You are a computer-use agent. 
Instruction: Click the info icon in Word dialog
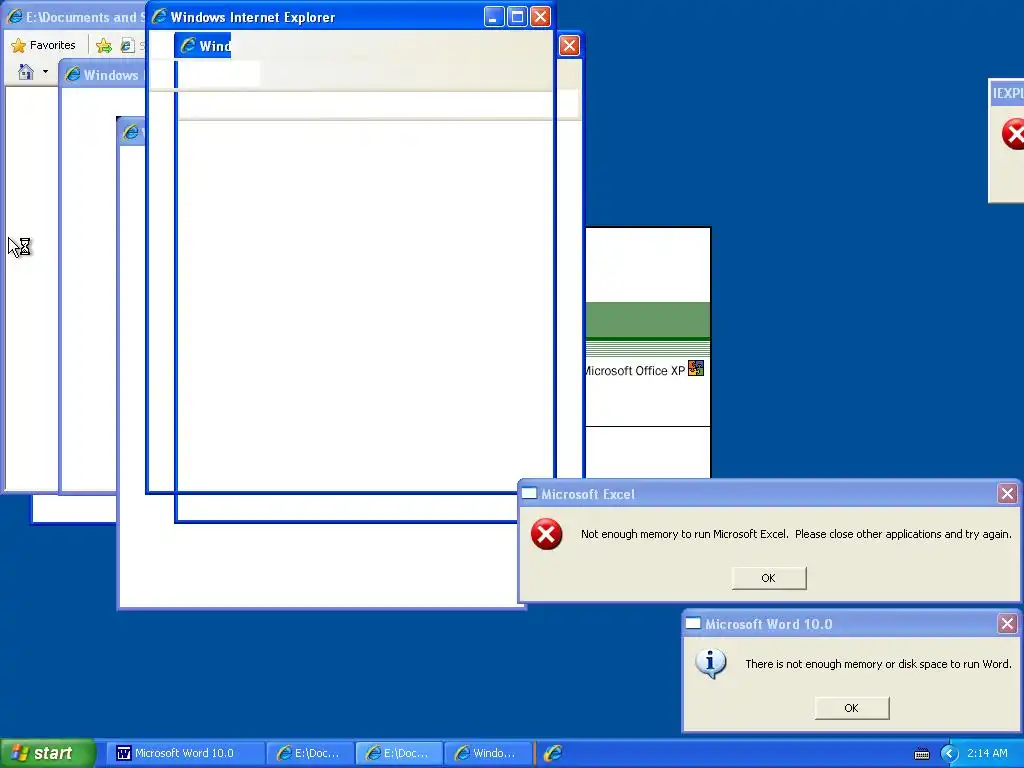(711, 664)
